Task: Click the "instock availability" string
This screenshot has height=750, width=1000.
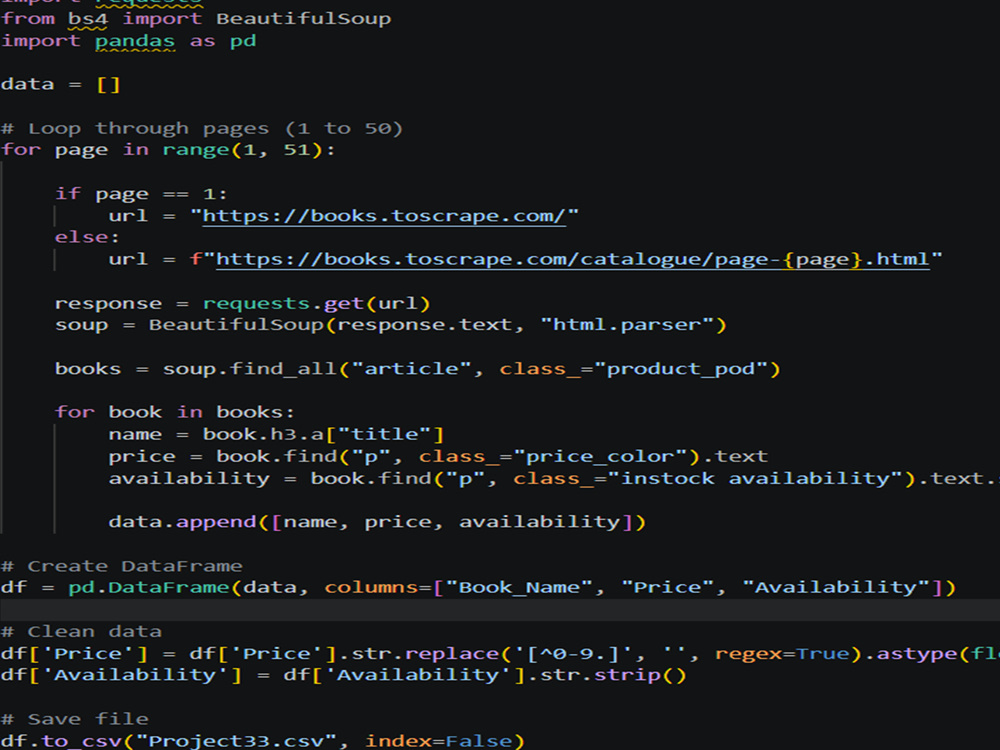Action: pos(755,478)
